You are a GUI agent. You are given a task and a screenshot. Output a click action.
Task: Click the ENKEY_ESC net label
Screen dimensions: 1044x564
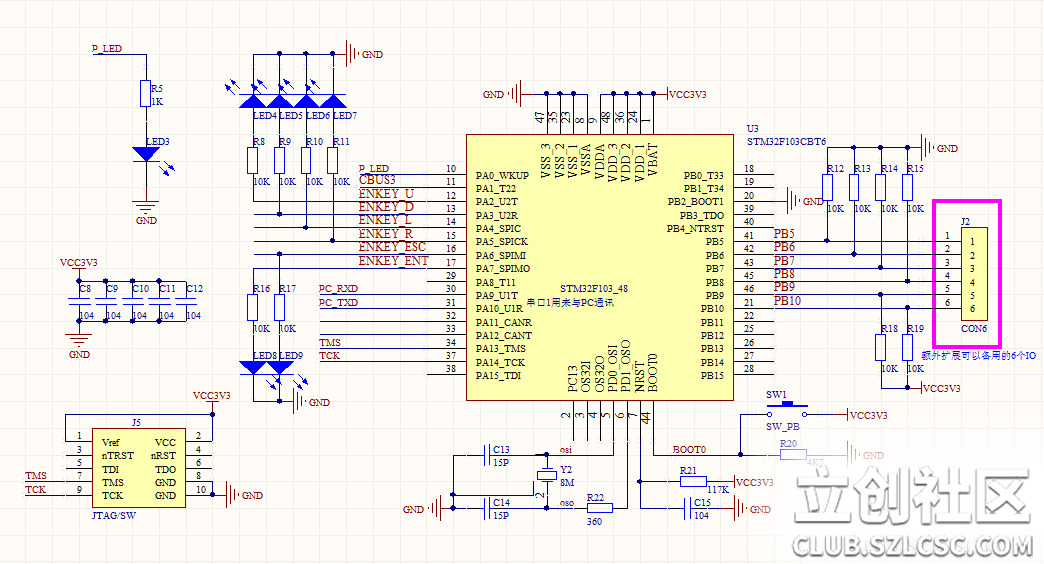[x=392, y=247]
